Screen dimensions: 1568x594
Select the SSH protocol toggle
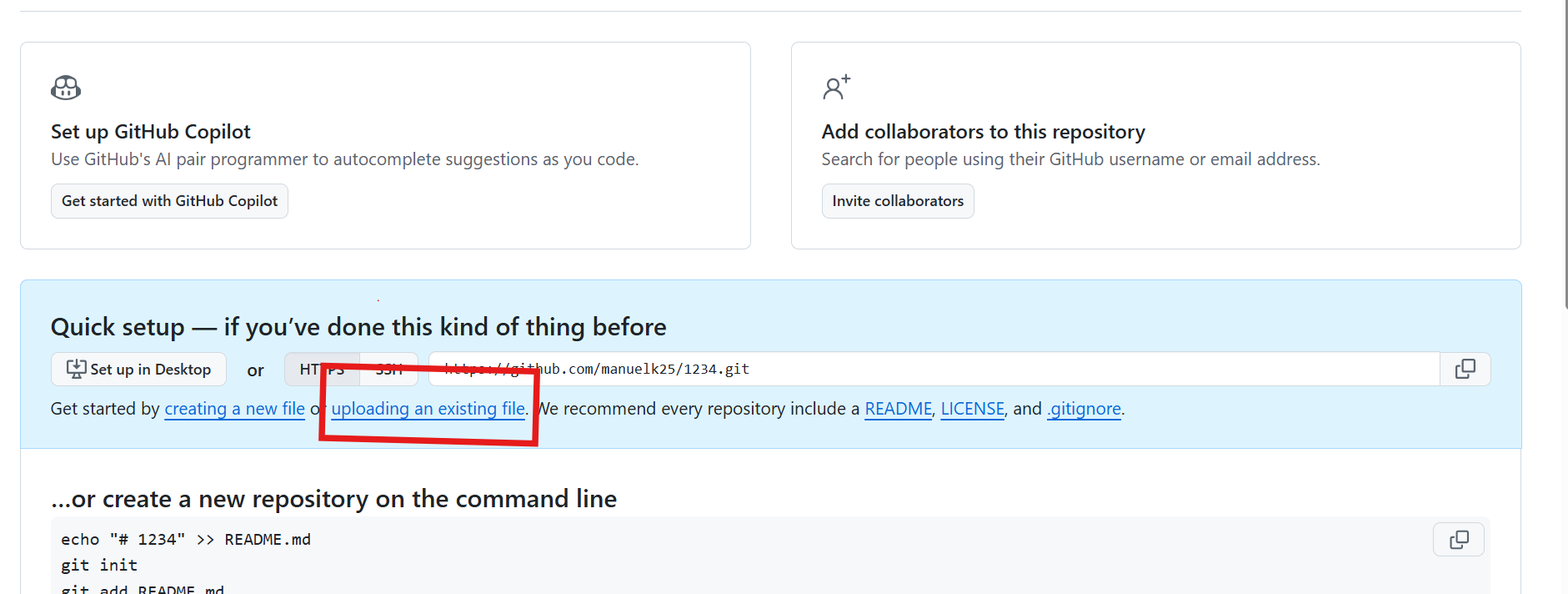point(388,369)
